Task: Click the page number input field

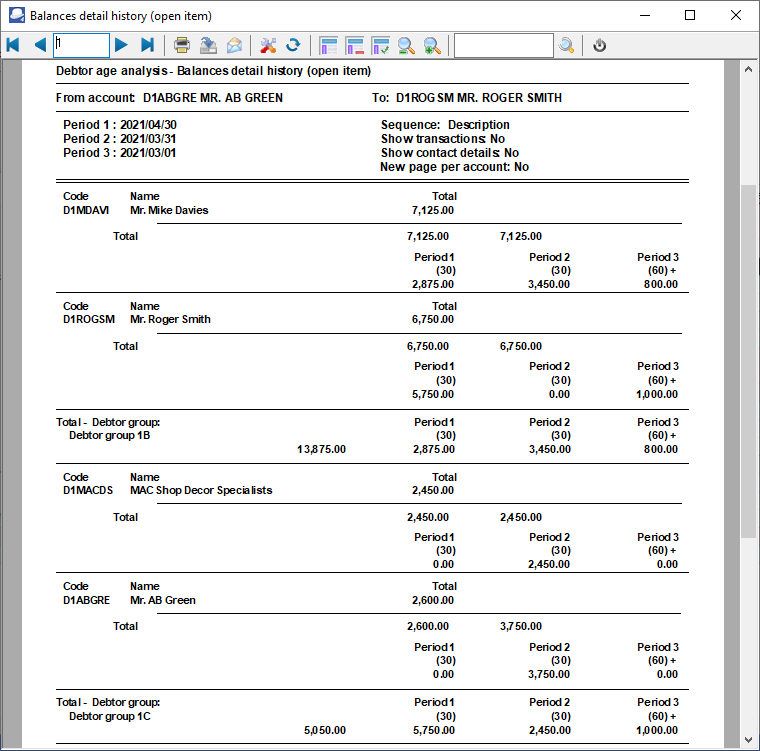Action: point(81,45)
